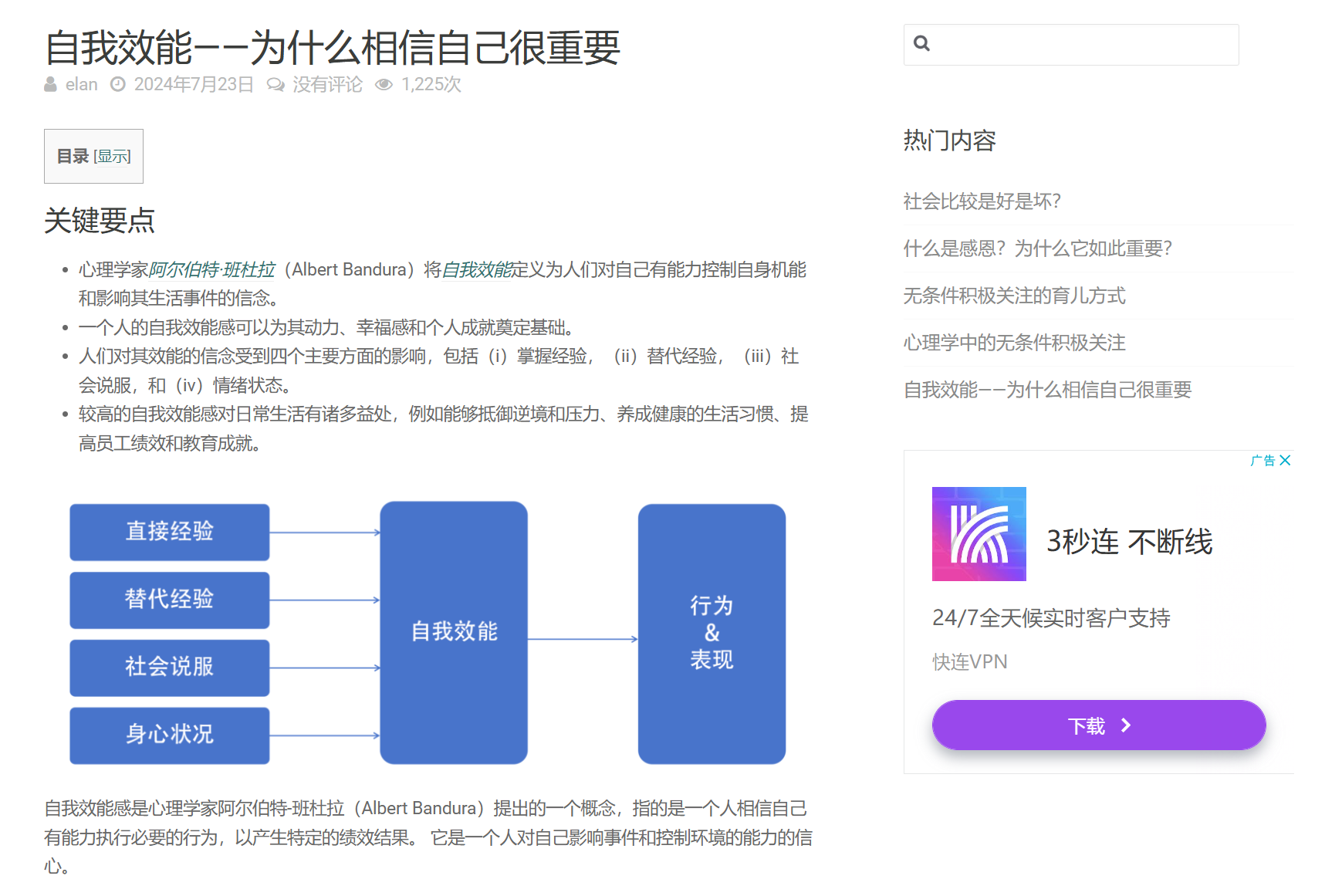Show the table of contents via 显示
The width and height of the screenshot is (1325, 896).
(113, 157)
